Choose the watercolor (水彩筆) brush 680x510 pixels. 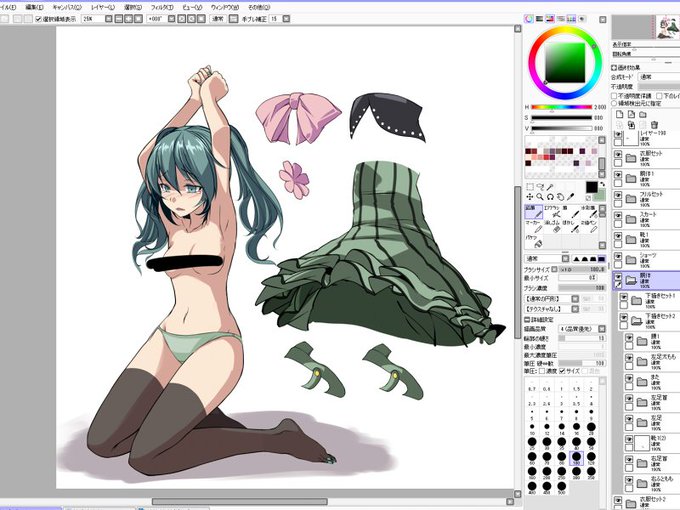pos(589,212)
